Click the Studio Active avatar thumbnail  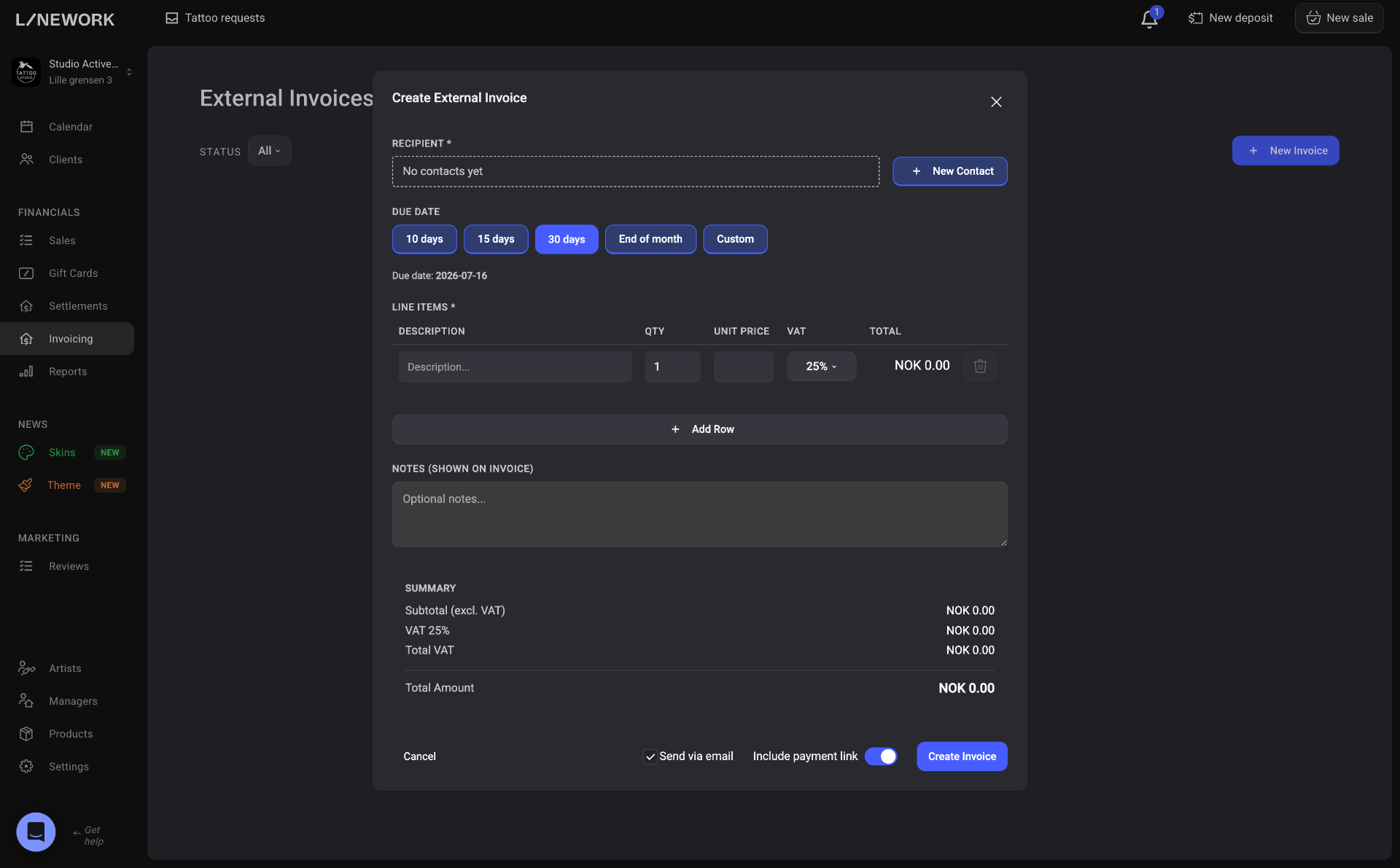click(26, 71)
